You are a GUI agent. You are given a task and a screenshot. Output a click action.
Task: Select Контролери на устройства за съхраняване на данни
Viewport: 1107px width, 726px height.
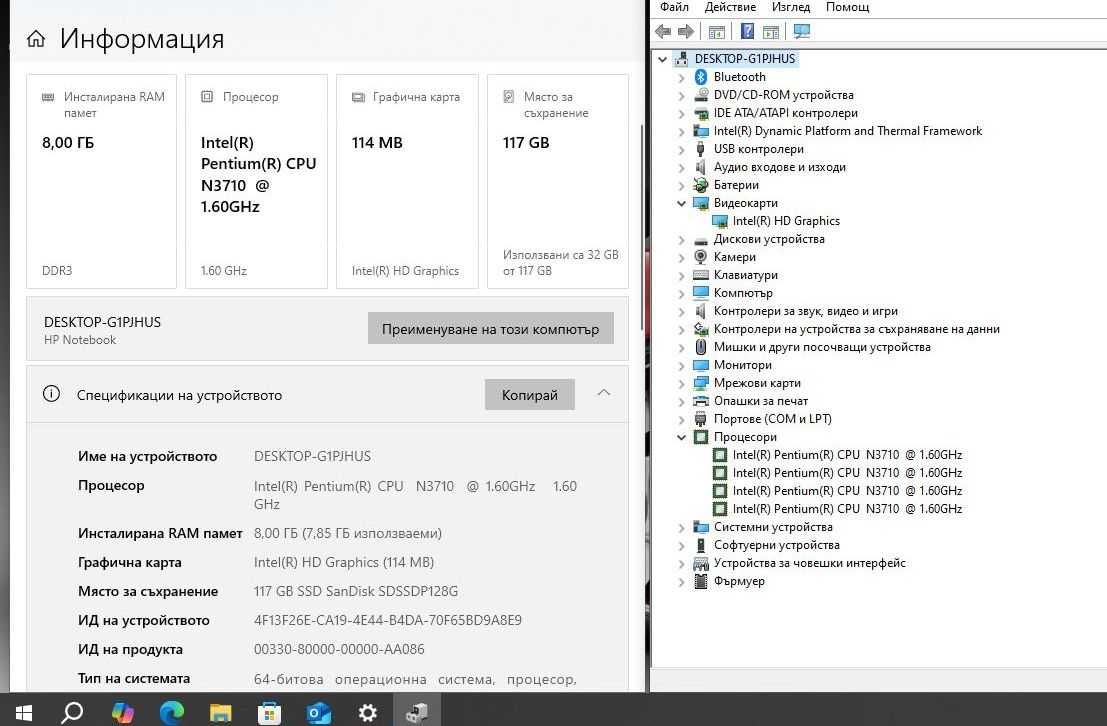coord(856,329)
